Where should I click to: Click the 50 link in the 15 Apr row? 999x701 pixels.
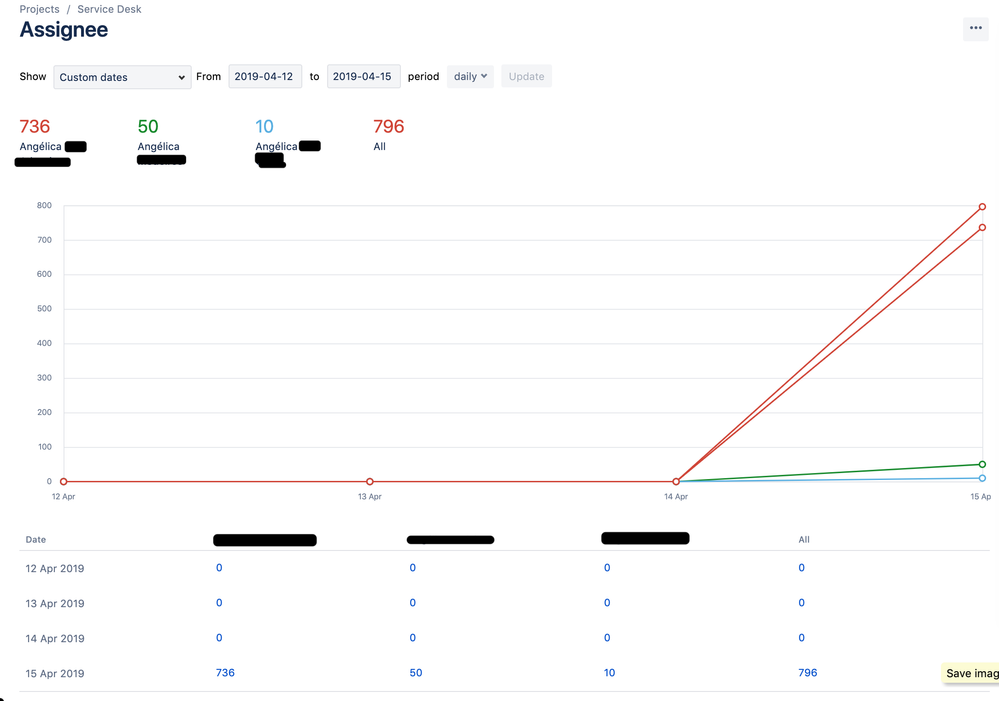coord(415,672)
